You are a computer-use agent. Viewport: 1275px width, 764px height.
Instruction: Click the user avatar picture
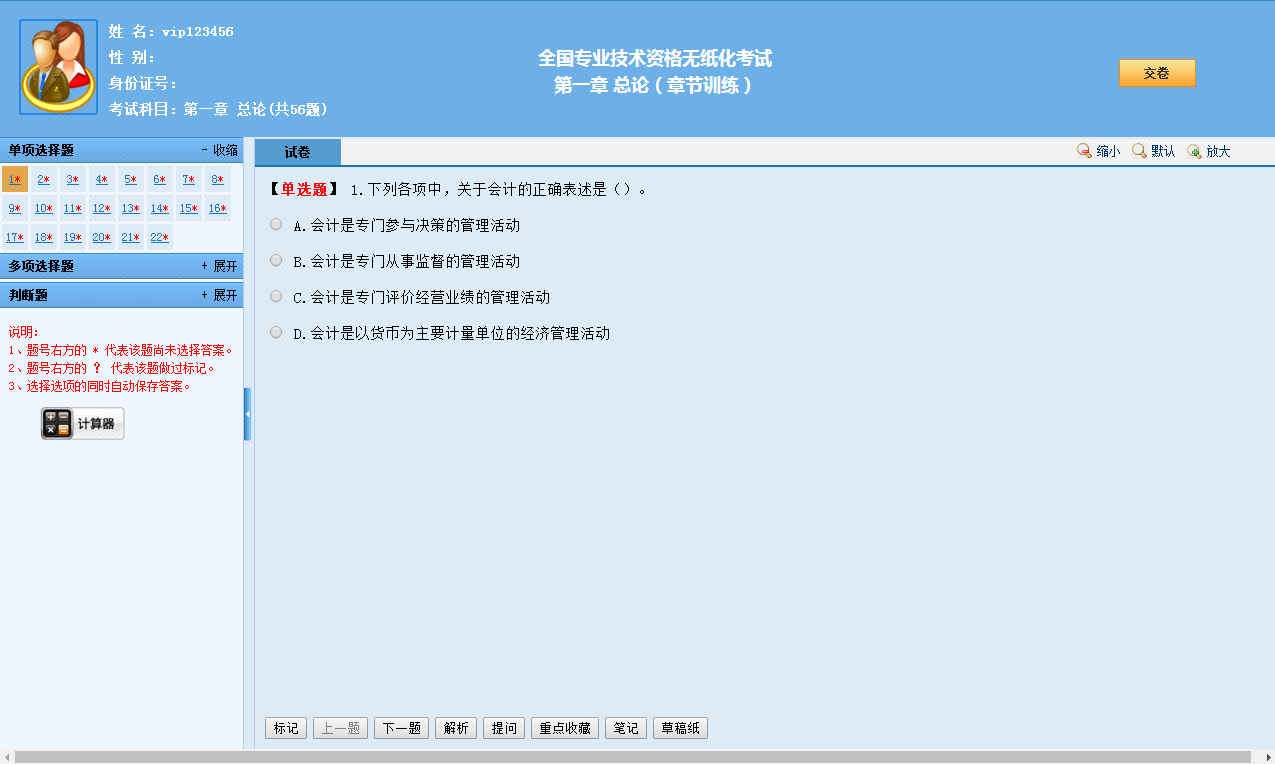click(58, 67)
